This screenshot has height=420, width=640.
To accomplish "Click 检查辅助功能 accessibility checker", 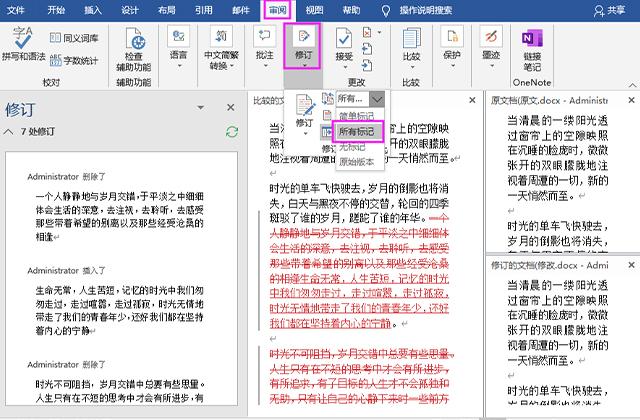I will click(134, 49).
